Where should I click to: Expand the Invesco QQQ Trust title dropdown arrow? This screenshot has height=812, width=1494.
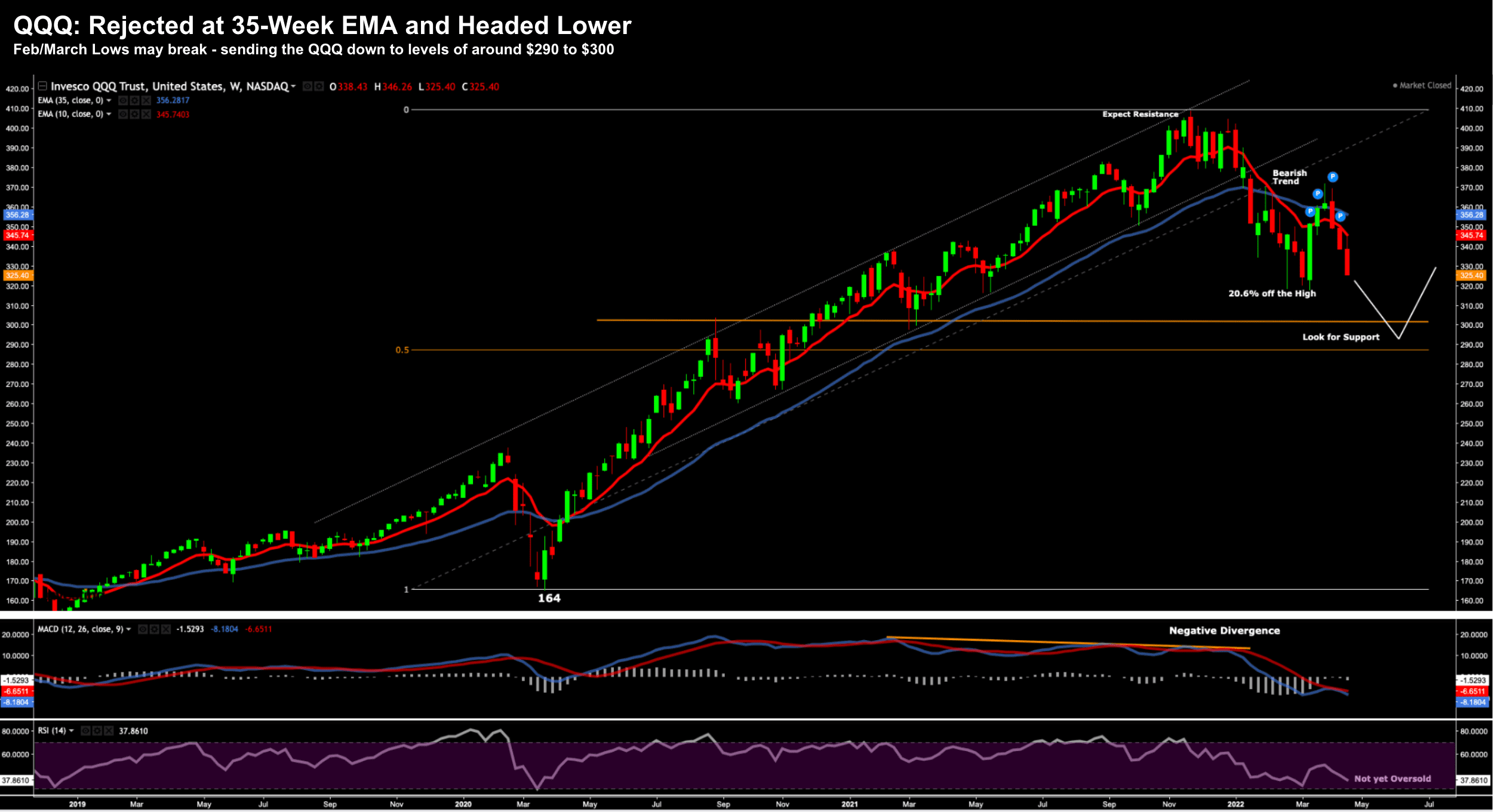click(x=293, y=87)
